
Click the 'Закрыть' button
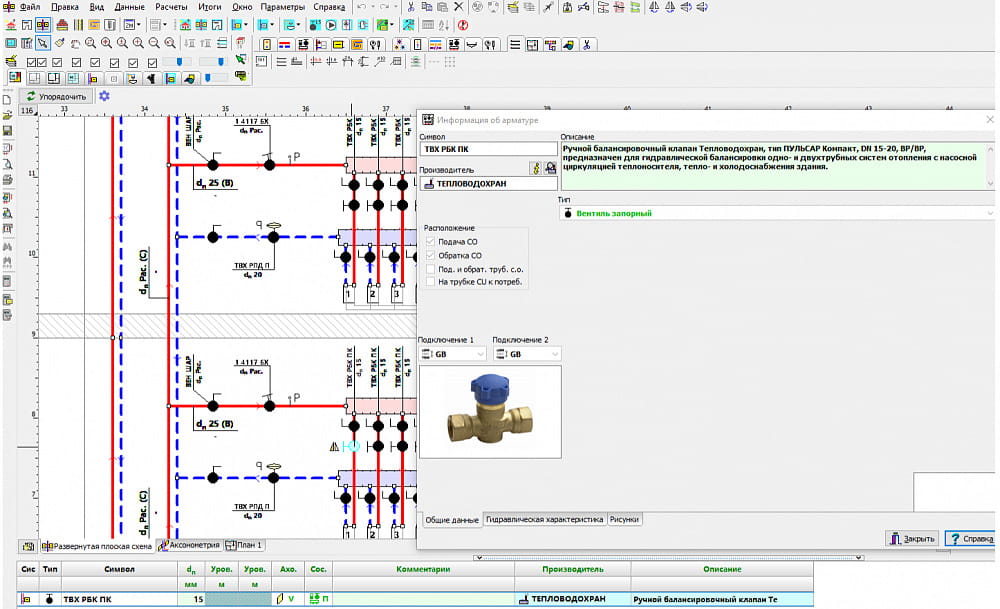911,539
